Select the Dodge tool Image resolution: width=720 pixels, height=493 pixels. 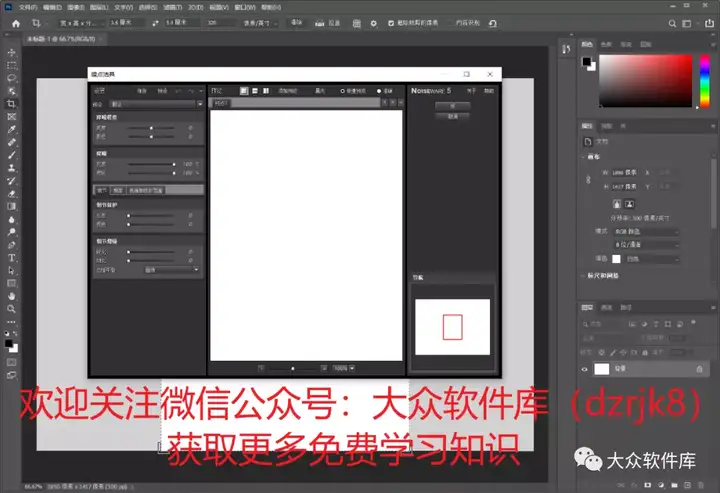point(11,232)
